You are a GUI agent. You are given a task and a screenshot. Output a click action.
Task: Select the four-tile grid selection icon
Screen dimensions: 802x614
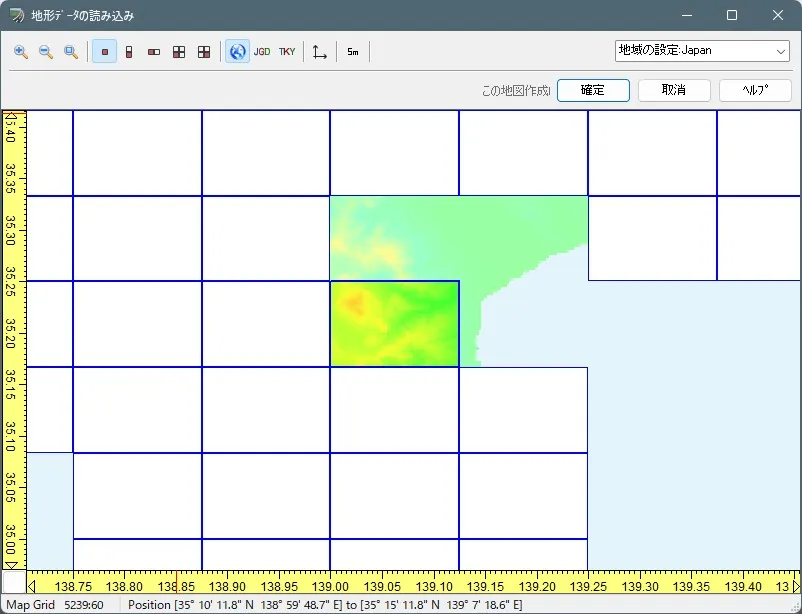click(179, 51)
